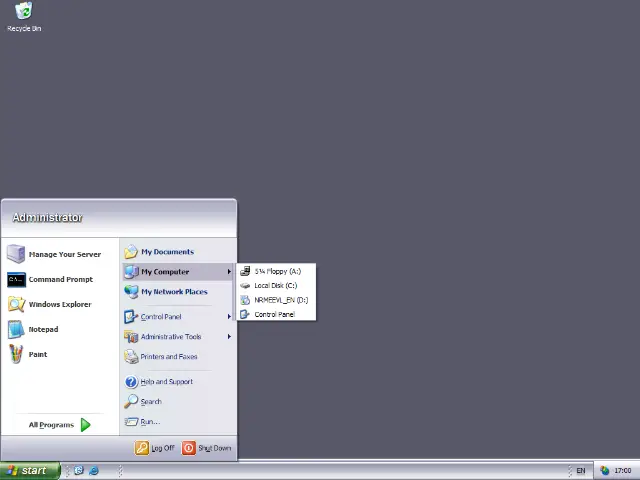Click the Control Panel icon in Start menu
Image resolution: width=640 pixels, height=480 pixels.
click(131, 317)
